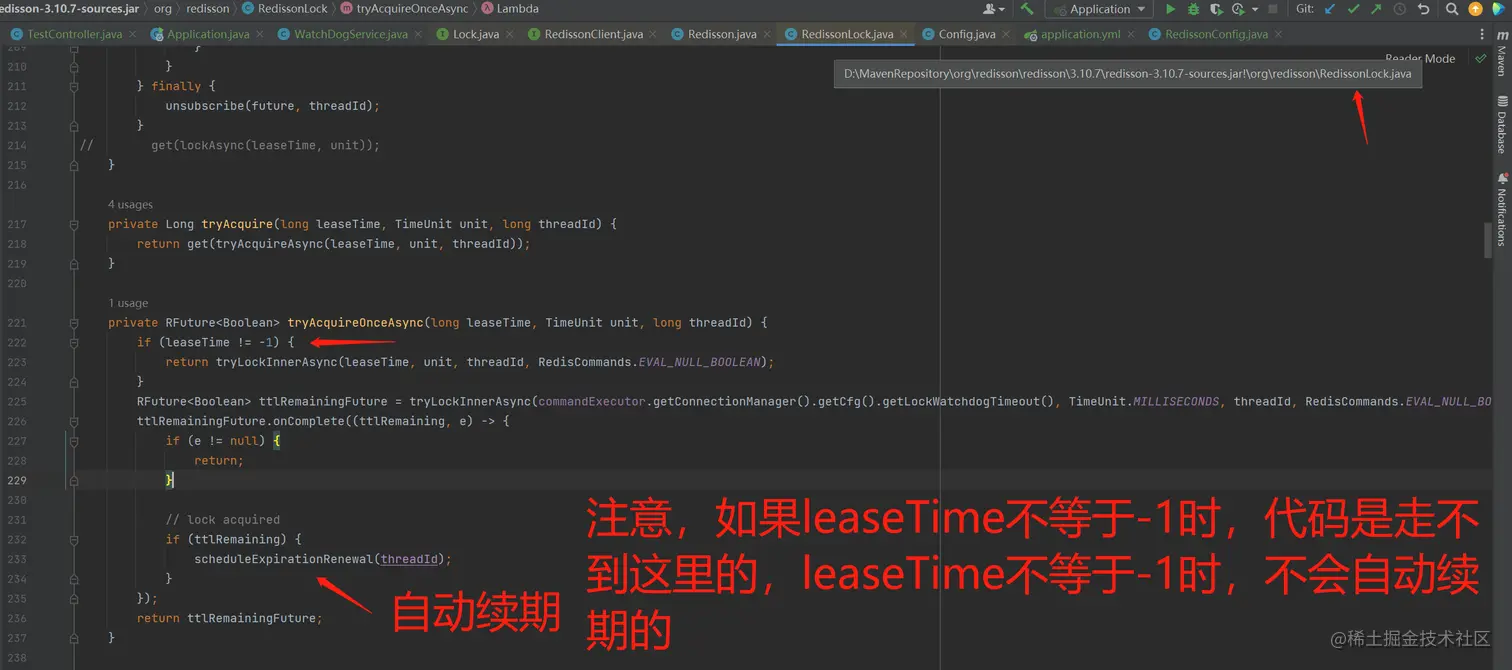This screenshot has height=670, width=1512.
Task: Open the Database tool window
Action: point(1501,124)
